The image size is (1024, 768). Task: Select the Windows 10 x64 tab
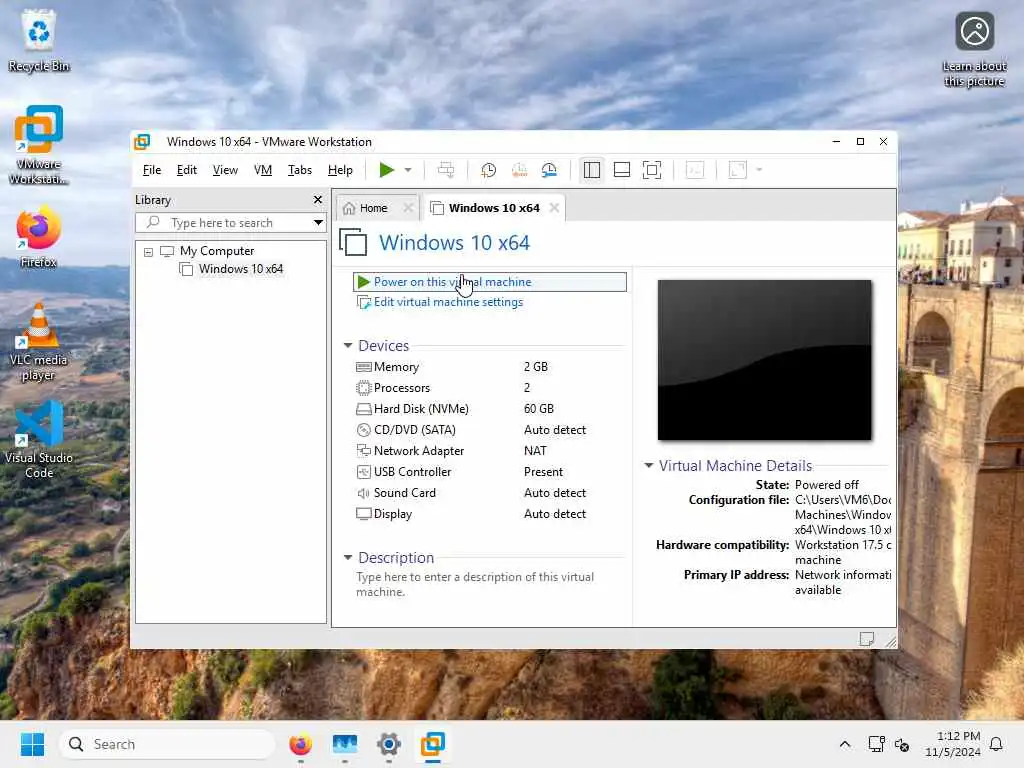(494, 208)
